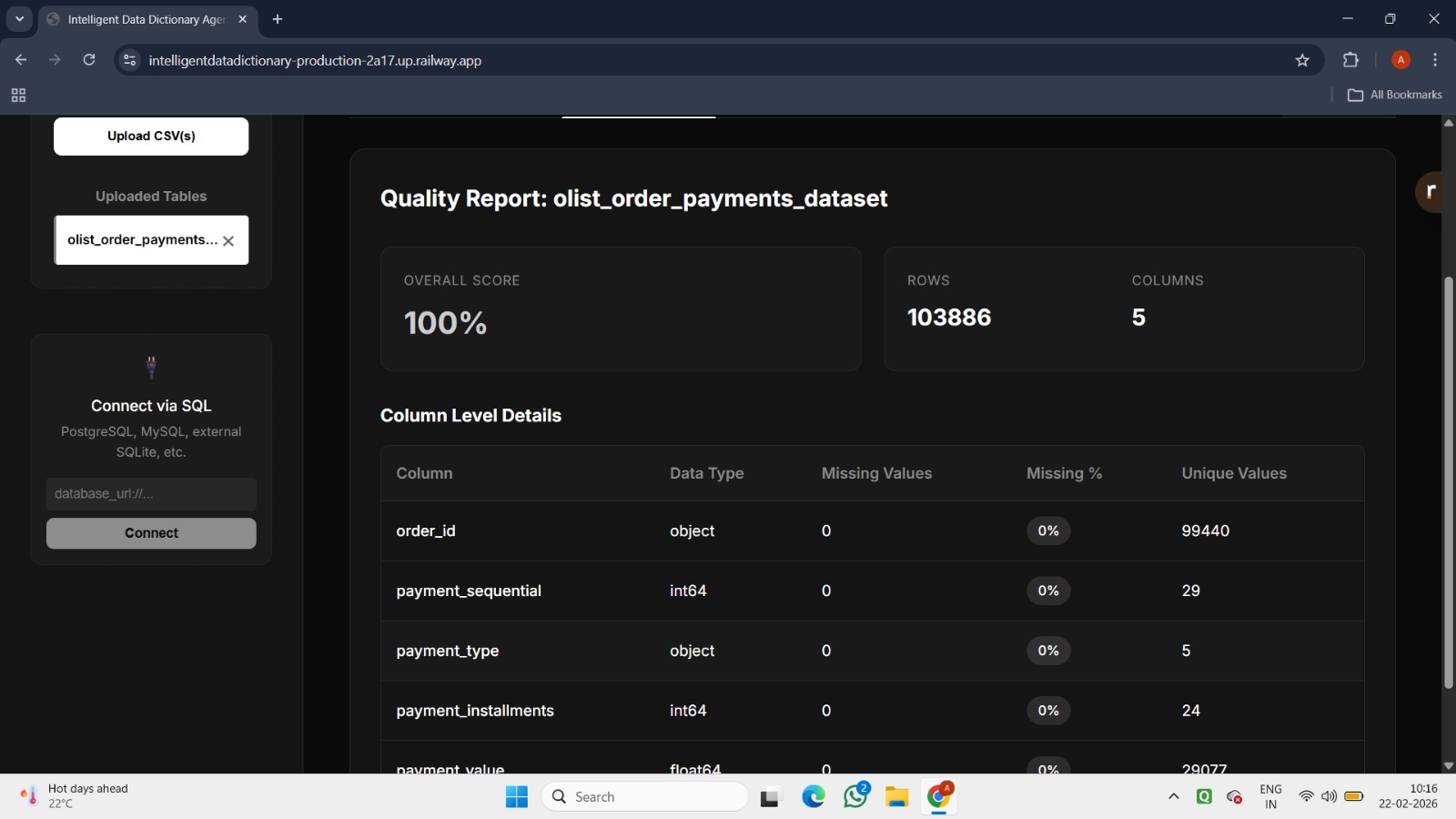Click the taskbar Search box
The image size is (1456, 819).
(x=645, y=797)
